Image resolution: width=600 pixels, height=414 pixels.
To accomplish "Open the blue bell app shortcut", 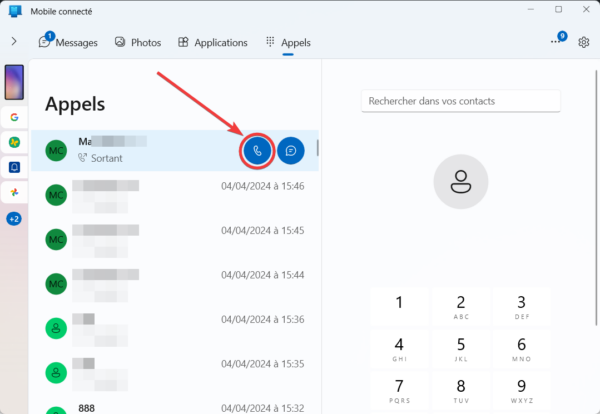I will pyautogui.click(x=14, y=167).
